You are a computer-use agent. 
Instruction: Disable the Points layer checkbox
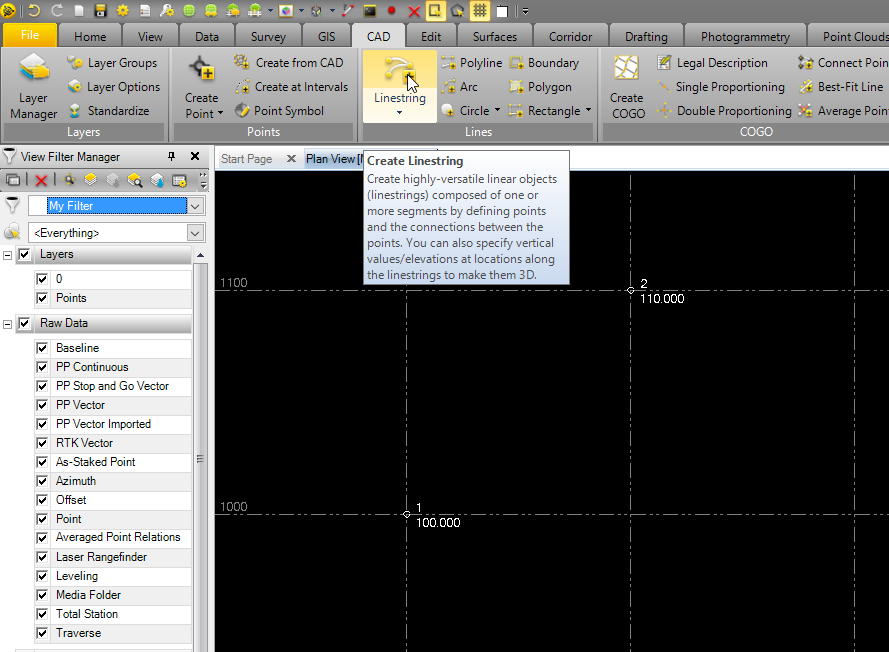[42, 298]
